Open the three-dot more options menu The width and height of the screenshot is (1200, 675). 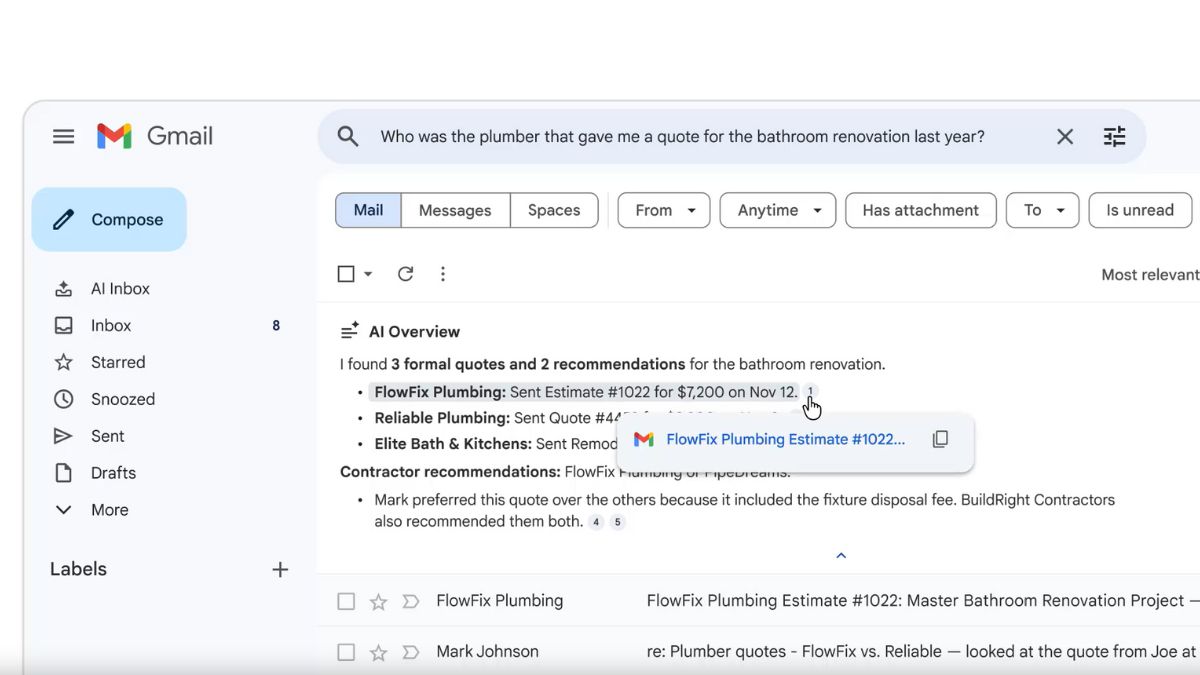[x=443, y=273]
